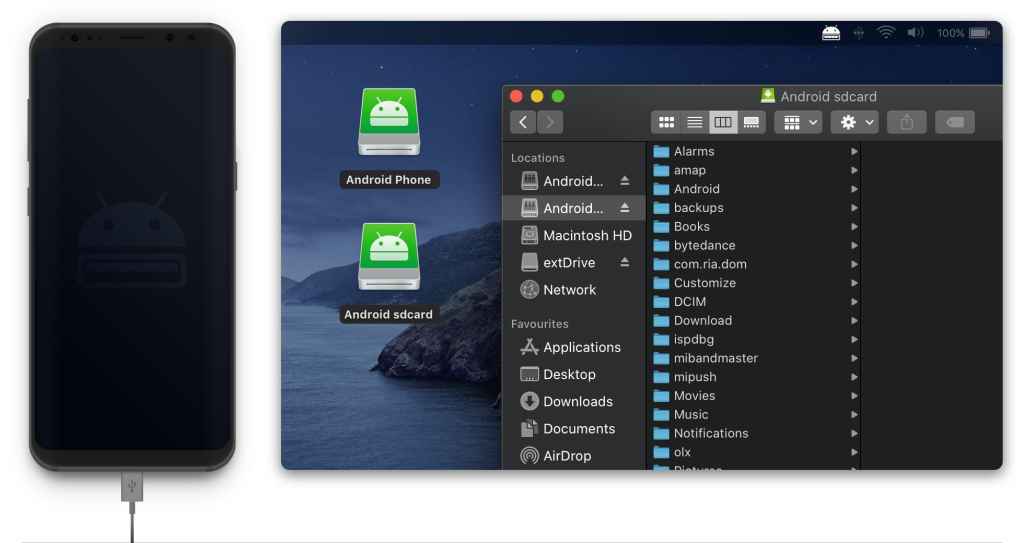Go back using the Finder back arrow
The width and height of the screenshot is (1024, 543).
coord(524,122)
